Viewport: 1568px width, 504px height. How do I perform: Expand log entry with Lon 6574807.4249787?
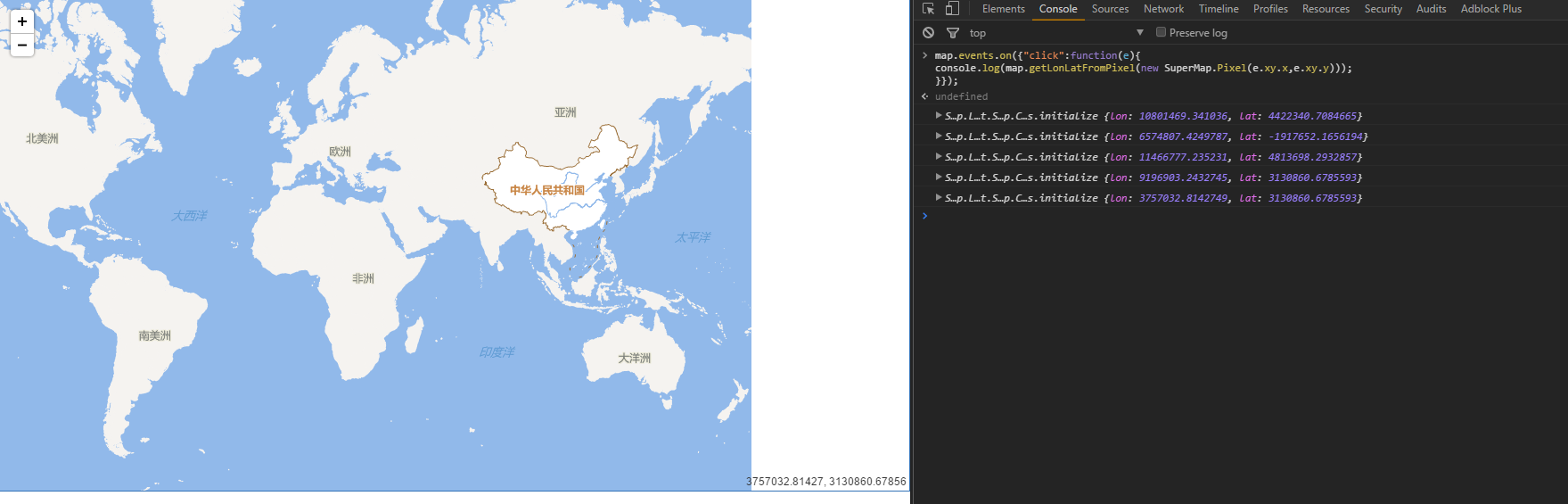point(939,136)
